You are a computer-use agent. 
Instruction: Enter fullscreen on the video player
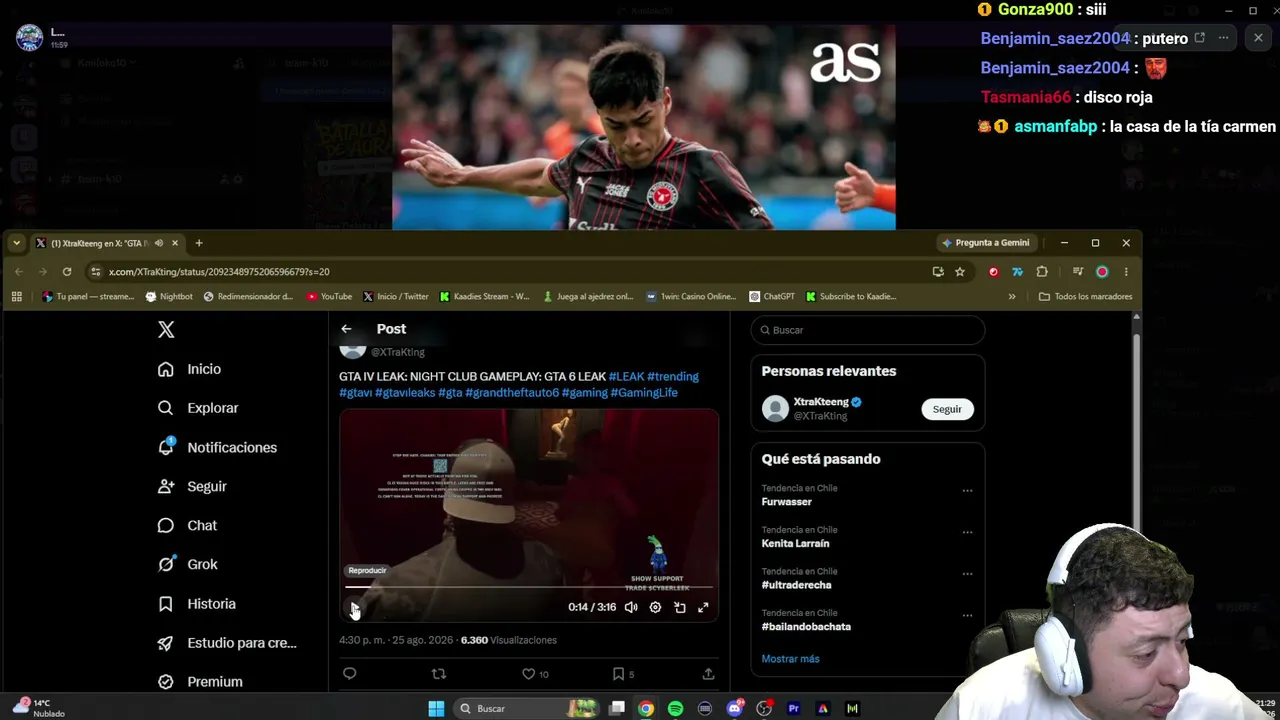coord(703,607)
